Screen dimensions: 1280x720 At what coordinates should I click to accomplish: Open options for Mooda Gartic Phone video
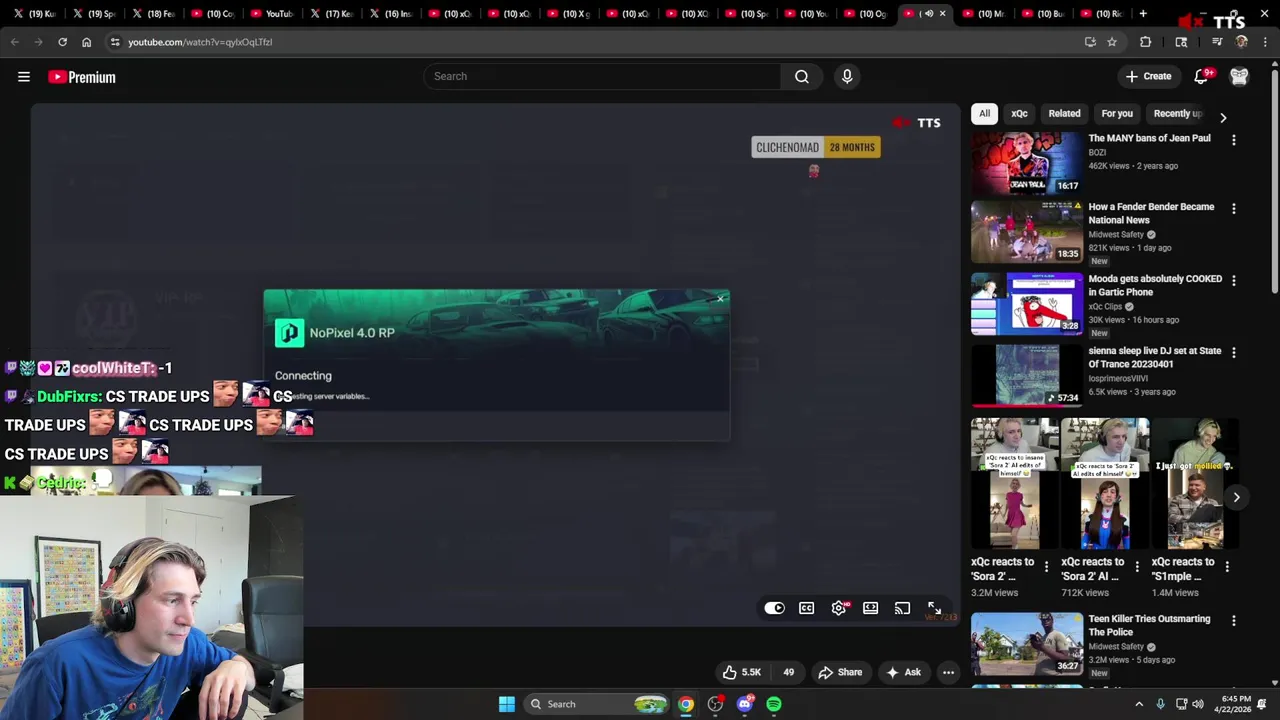1233,281
